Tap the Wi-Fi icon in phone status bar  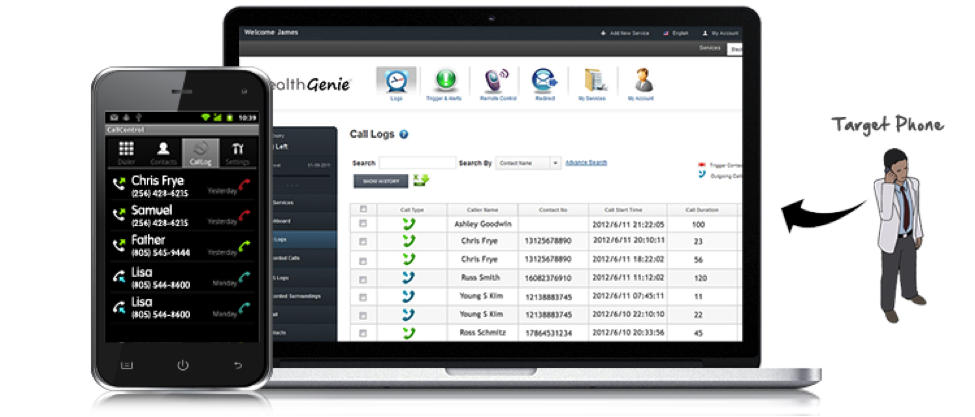click(x=205, y=117)
